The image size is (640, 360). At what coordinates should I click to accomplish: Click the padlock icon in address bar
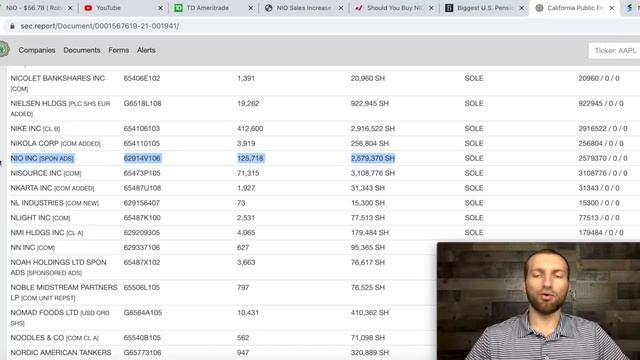click(12, 26)
